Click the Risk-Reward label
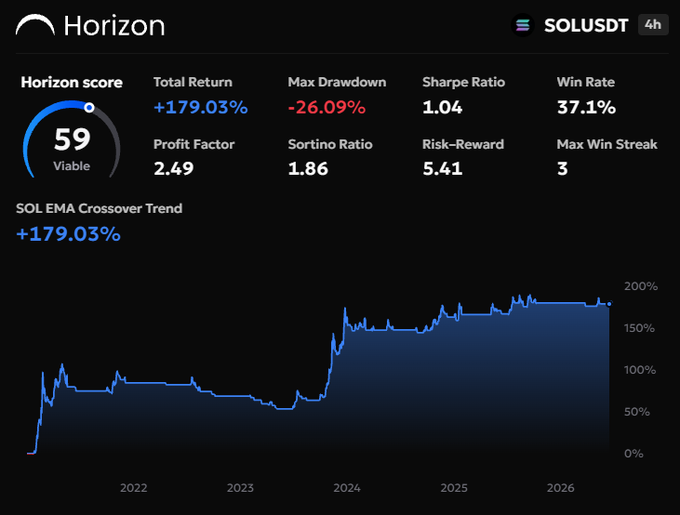680x515 pixels. 463,144
